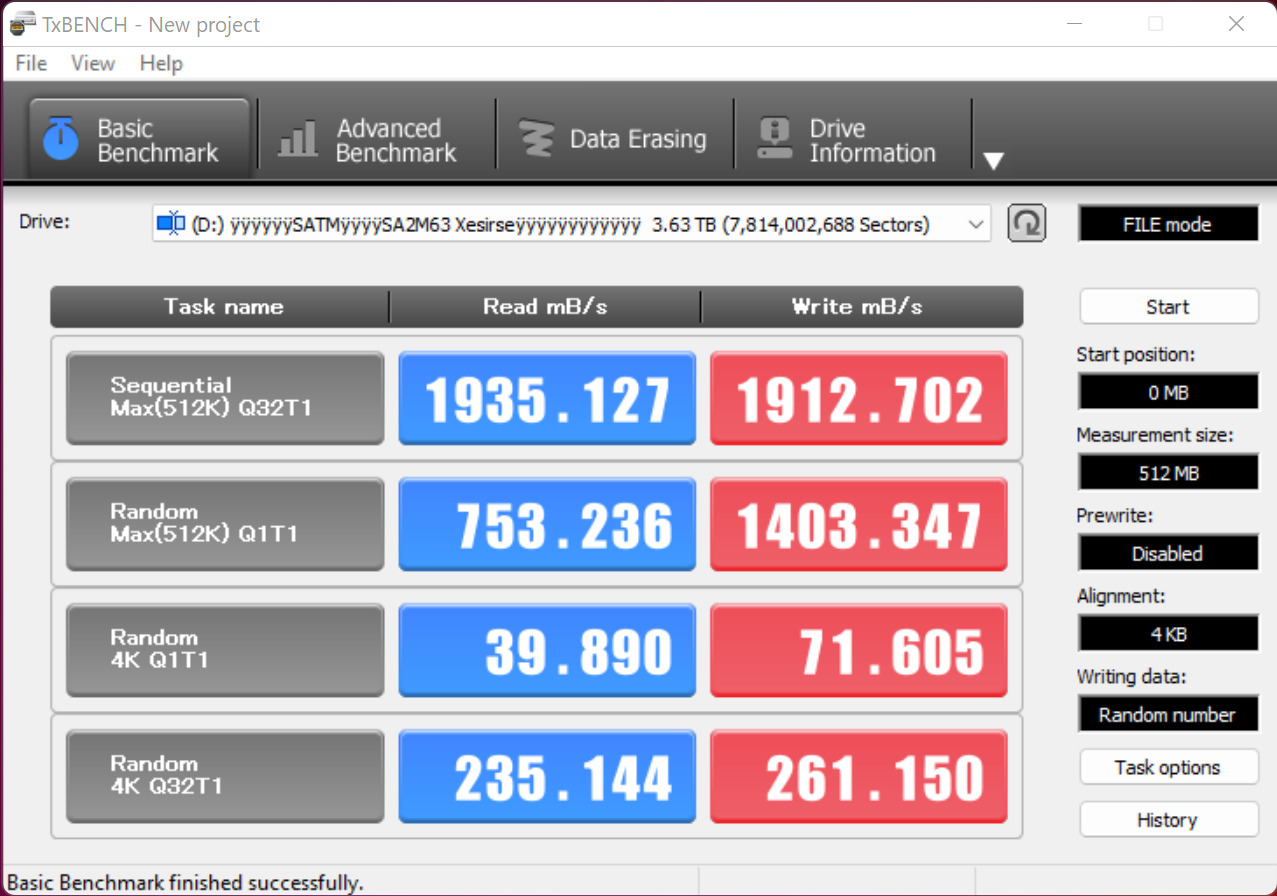Open Task options
This screenshot has width=1277, height=896.
1168,767
